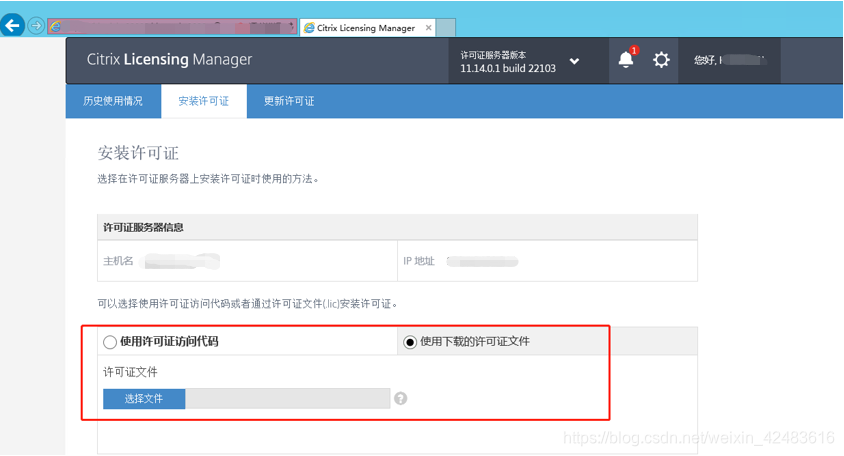This screenshot has height=456, width=844.
Task: Switch to the 更新许可证 tab
Action: pyautogui.click(x=288, y=101)
